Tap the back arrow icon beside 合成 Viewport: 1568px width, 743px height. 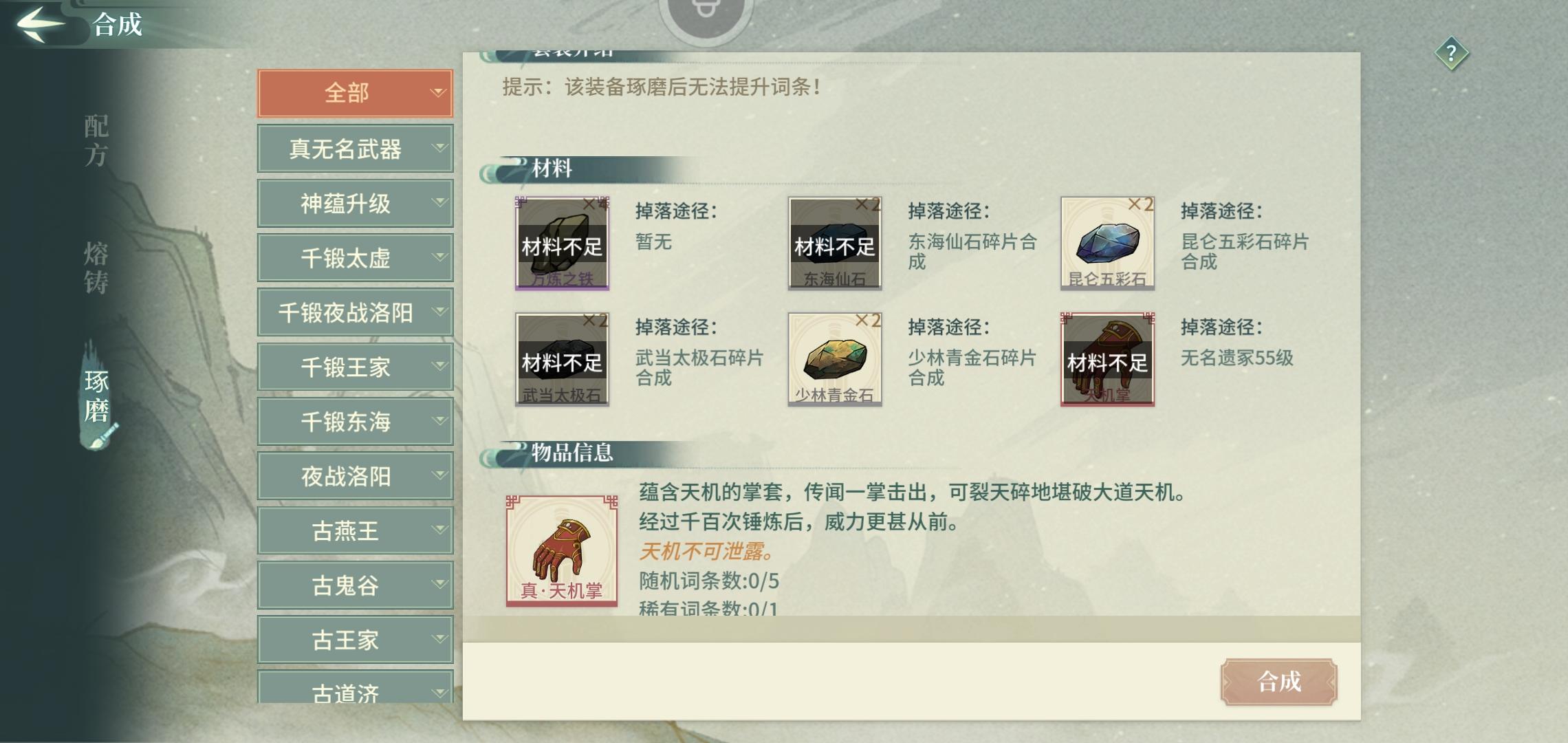point(40,24)
